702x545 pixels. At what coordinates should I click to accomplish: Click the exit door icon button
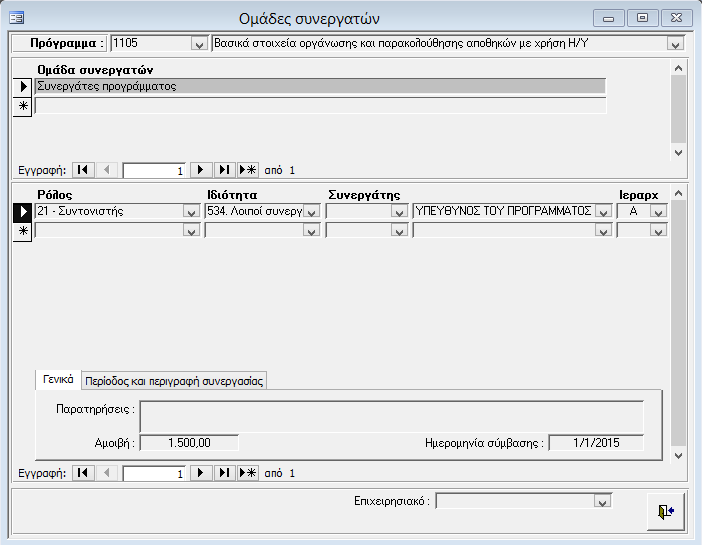tap(665, 510)
